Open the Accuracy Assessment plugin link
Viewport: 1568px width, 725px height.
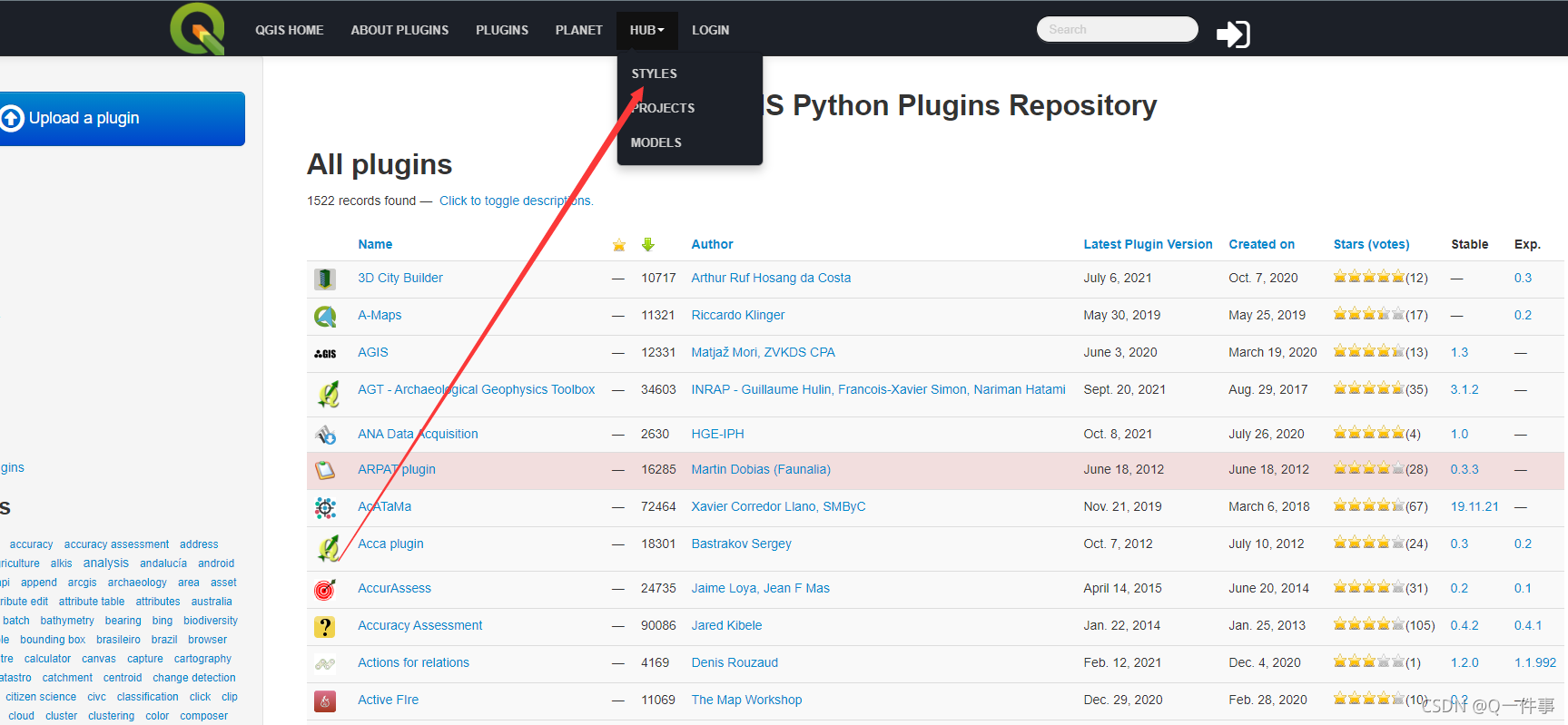(420, 625)
